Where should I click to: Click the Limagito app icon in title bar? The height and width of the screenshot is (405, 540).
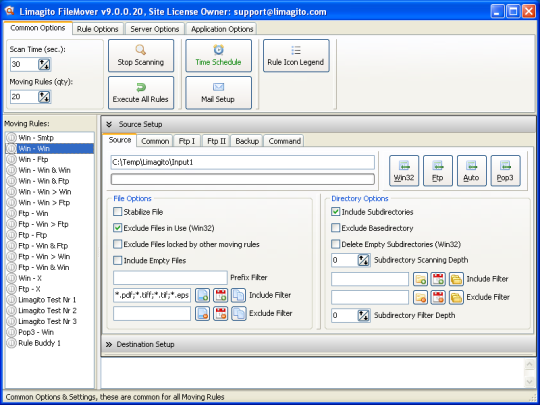[x=9, y=11]
